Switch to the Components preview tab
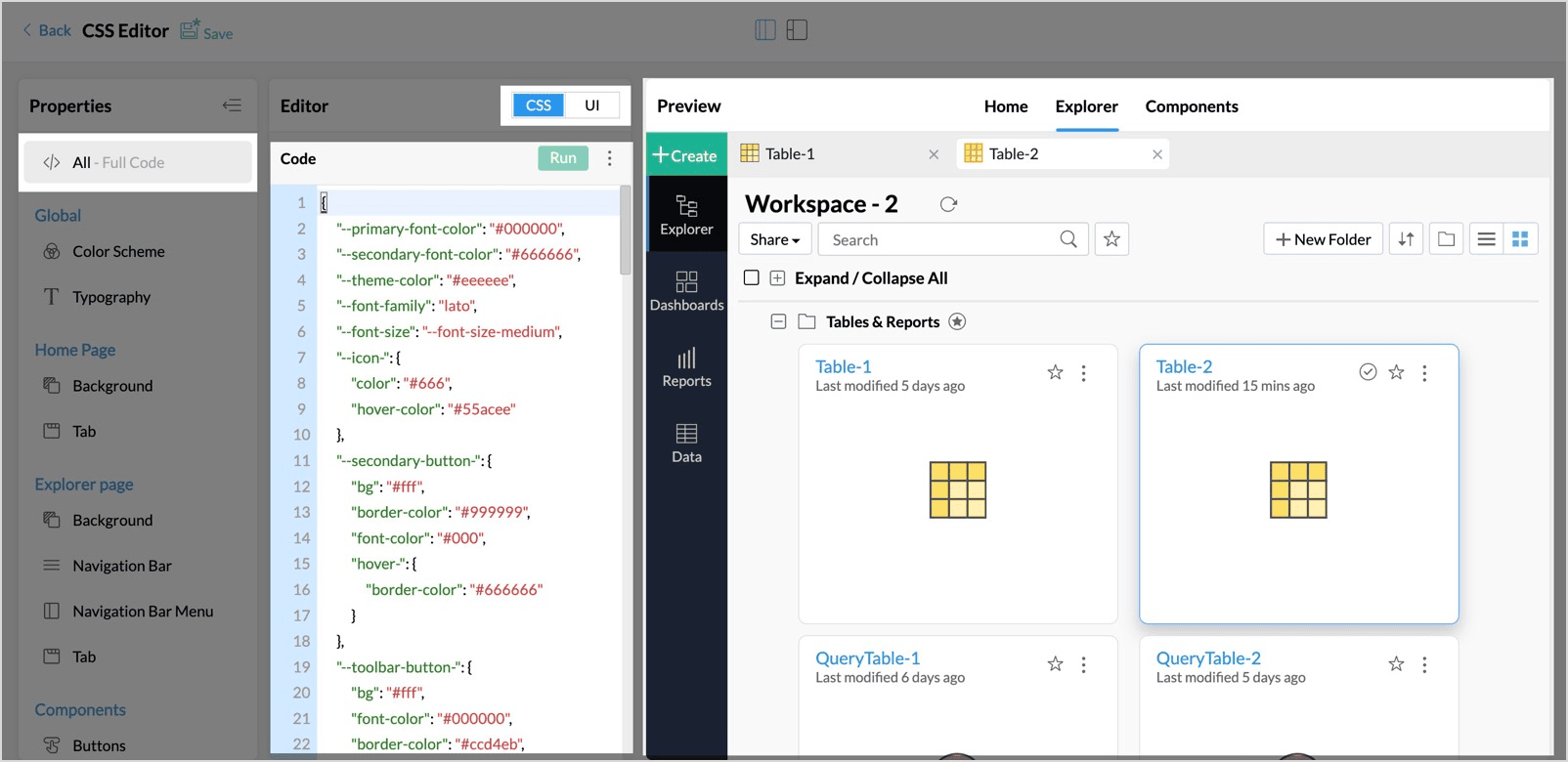This screenshot has height=762, width=1568. click(1191, 106)
